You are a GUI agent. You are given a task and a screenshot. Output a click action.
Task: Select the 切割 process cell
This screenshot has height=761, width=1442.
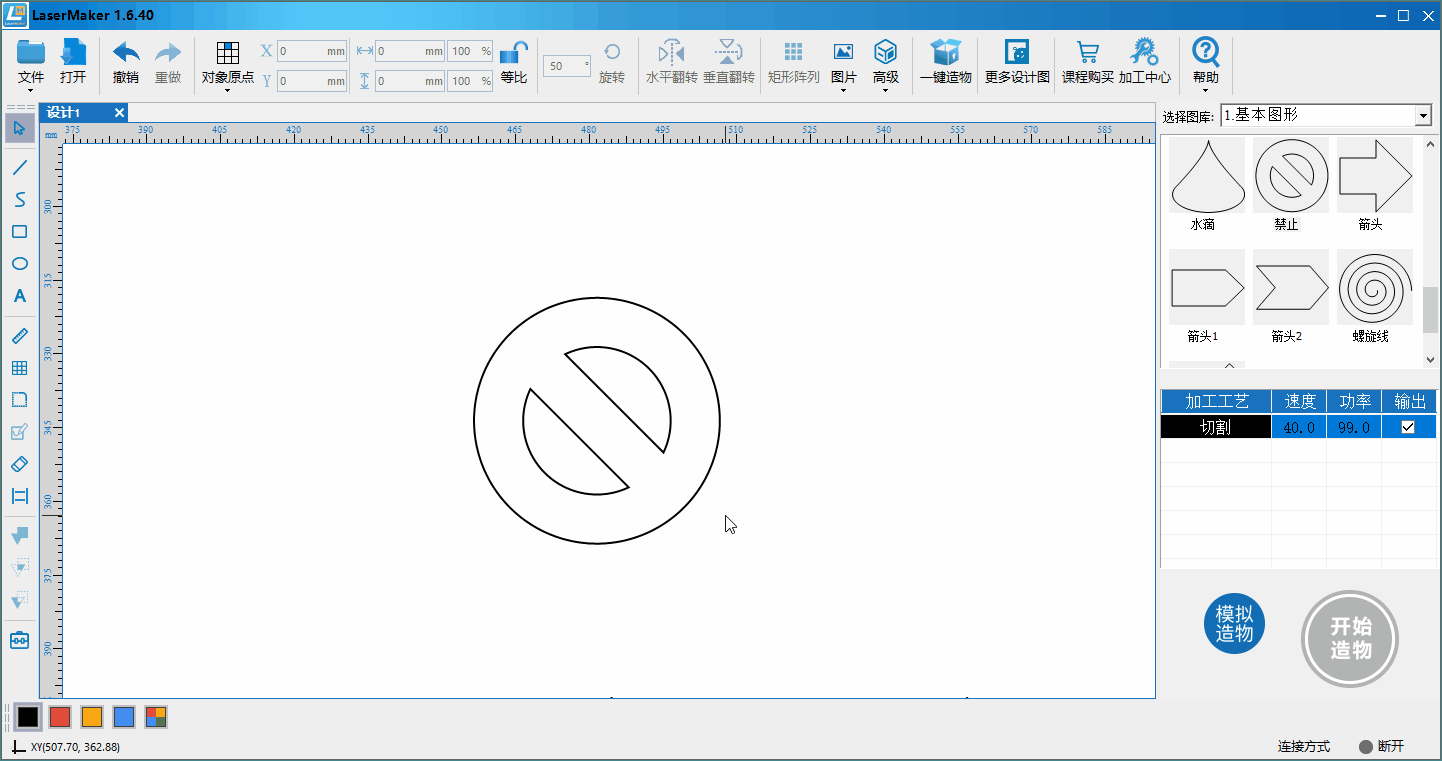(1216, 427)
